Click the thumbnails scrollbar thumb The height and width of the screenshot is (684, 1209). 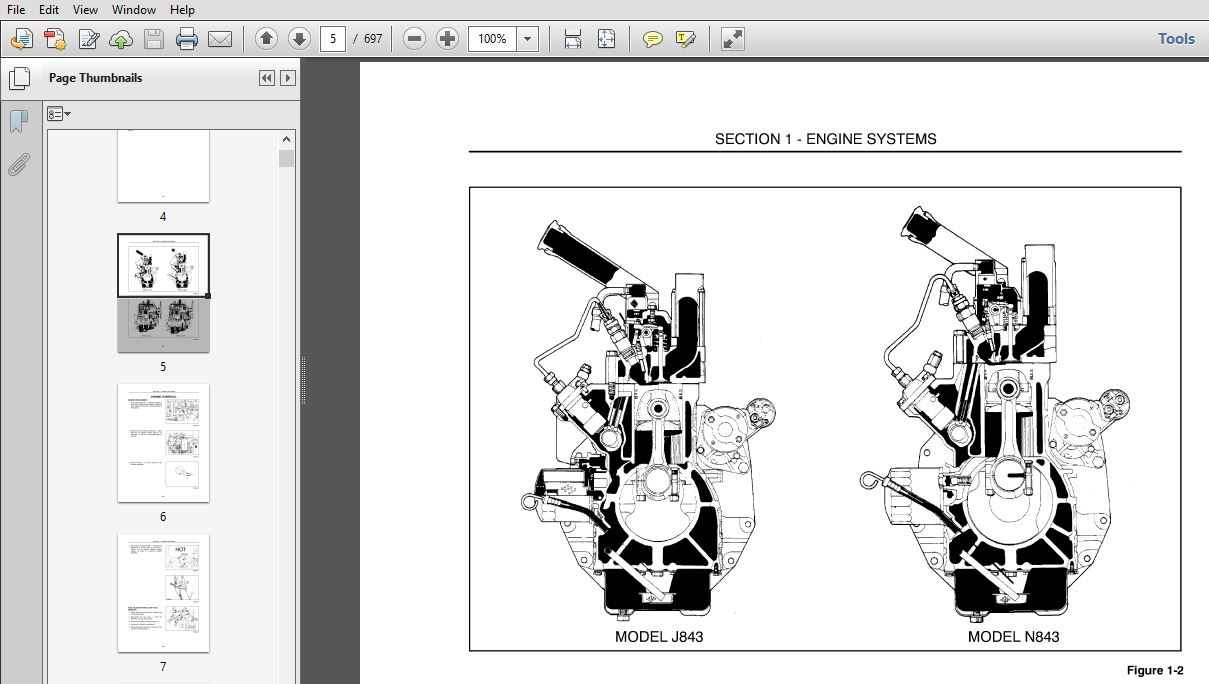(287, 158)
